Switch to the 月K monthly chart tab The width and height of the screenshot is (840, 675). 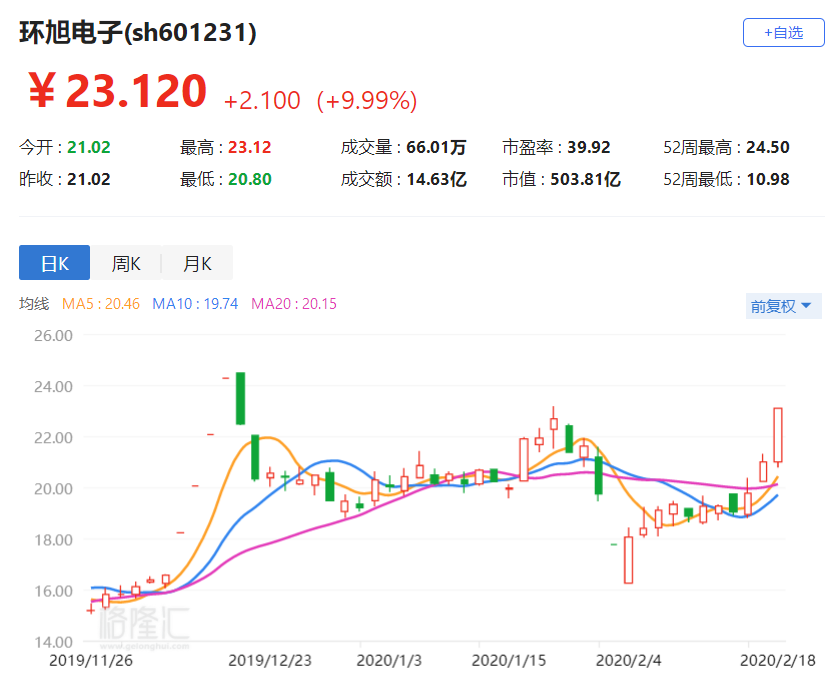197,263
